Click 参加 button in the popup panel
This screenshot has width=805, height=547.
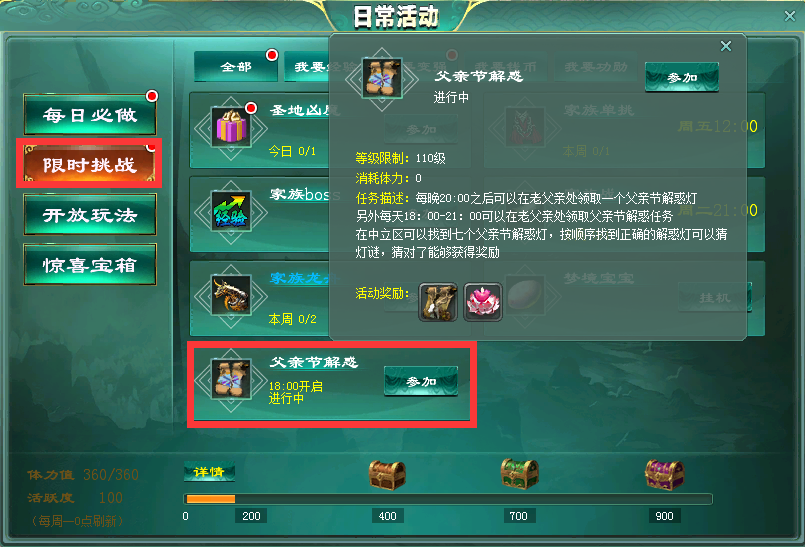point(682,78)
